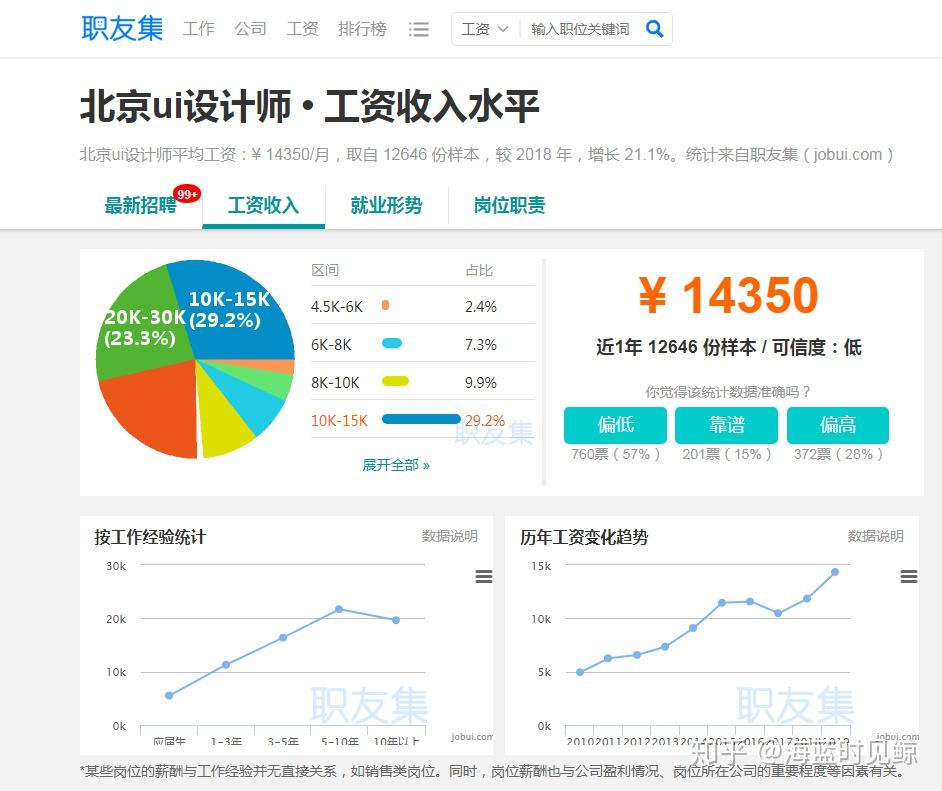Click the 99+ red notification badge
The image size is (942, 791).
point(187,194)
